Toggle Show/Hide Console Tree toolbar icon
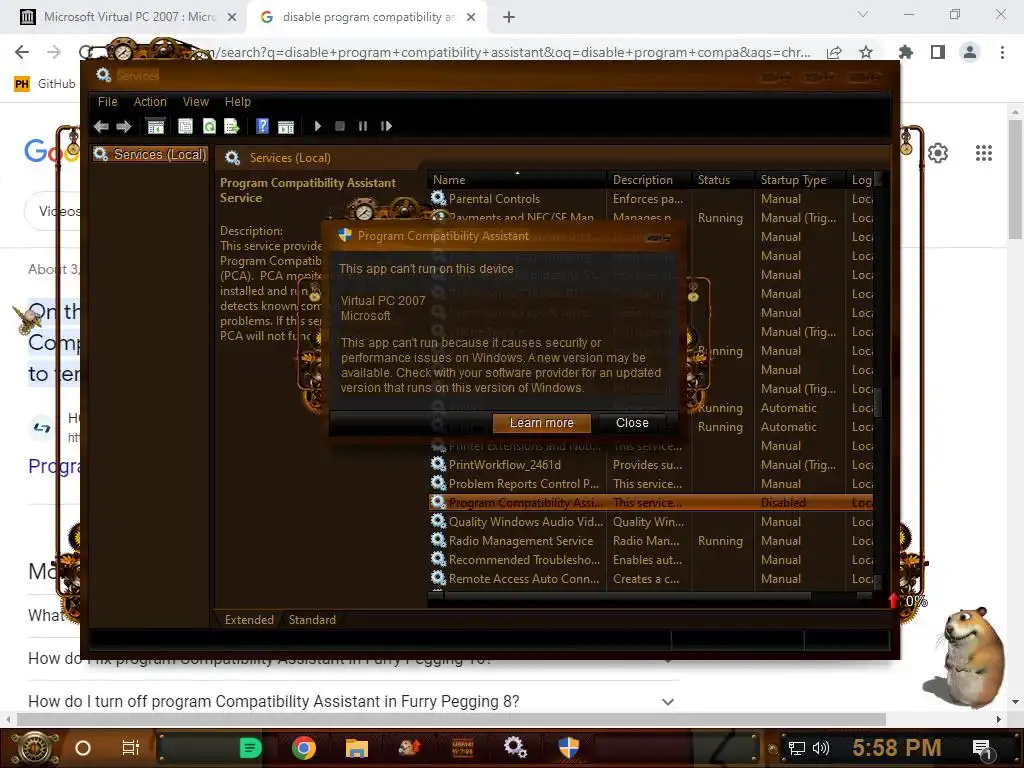 pos(155,127)
